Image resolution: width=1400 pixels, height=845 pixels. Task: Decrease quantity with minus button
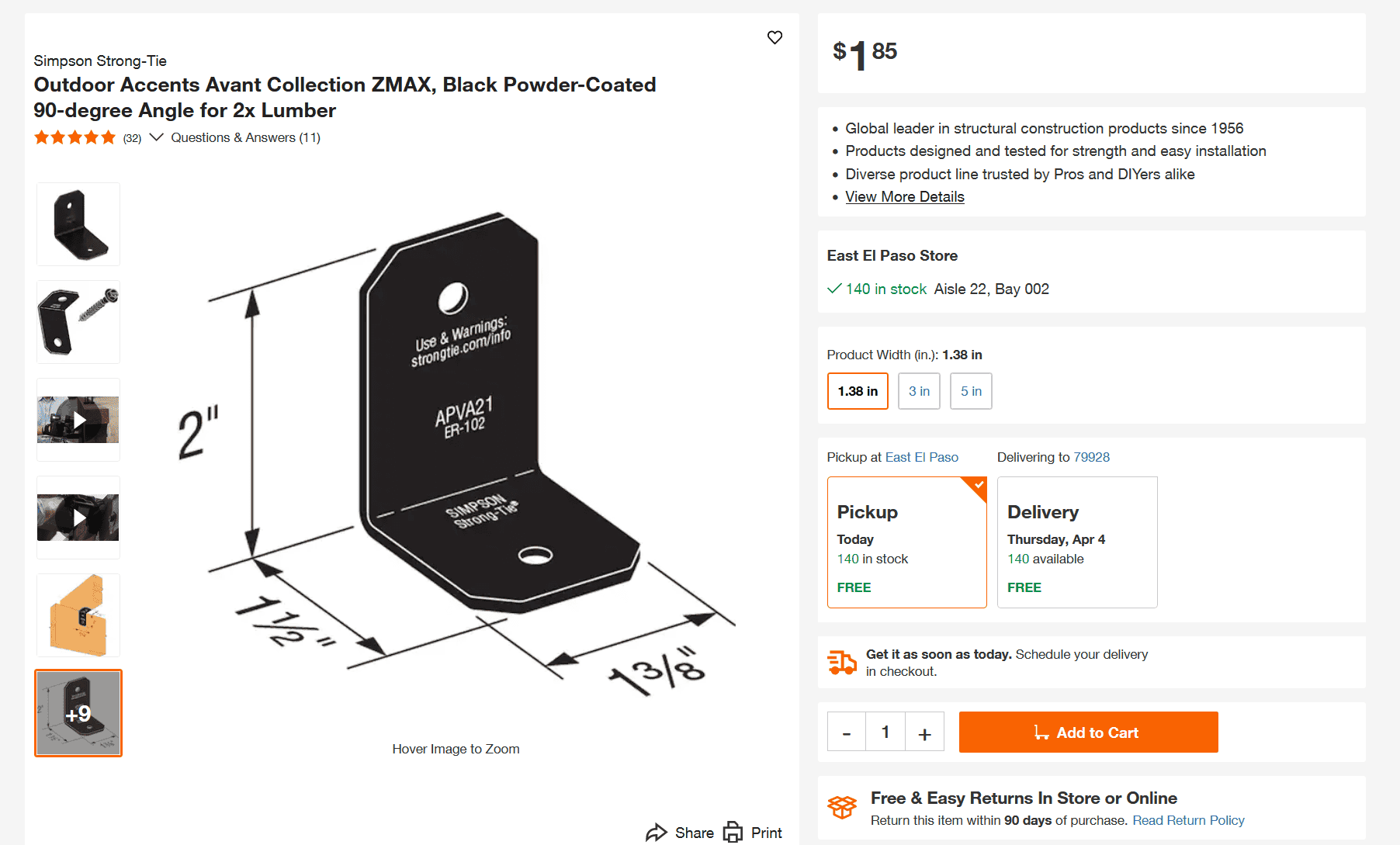(847, 732)
